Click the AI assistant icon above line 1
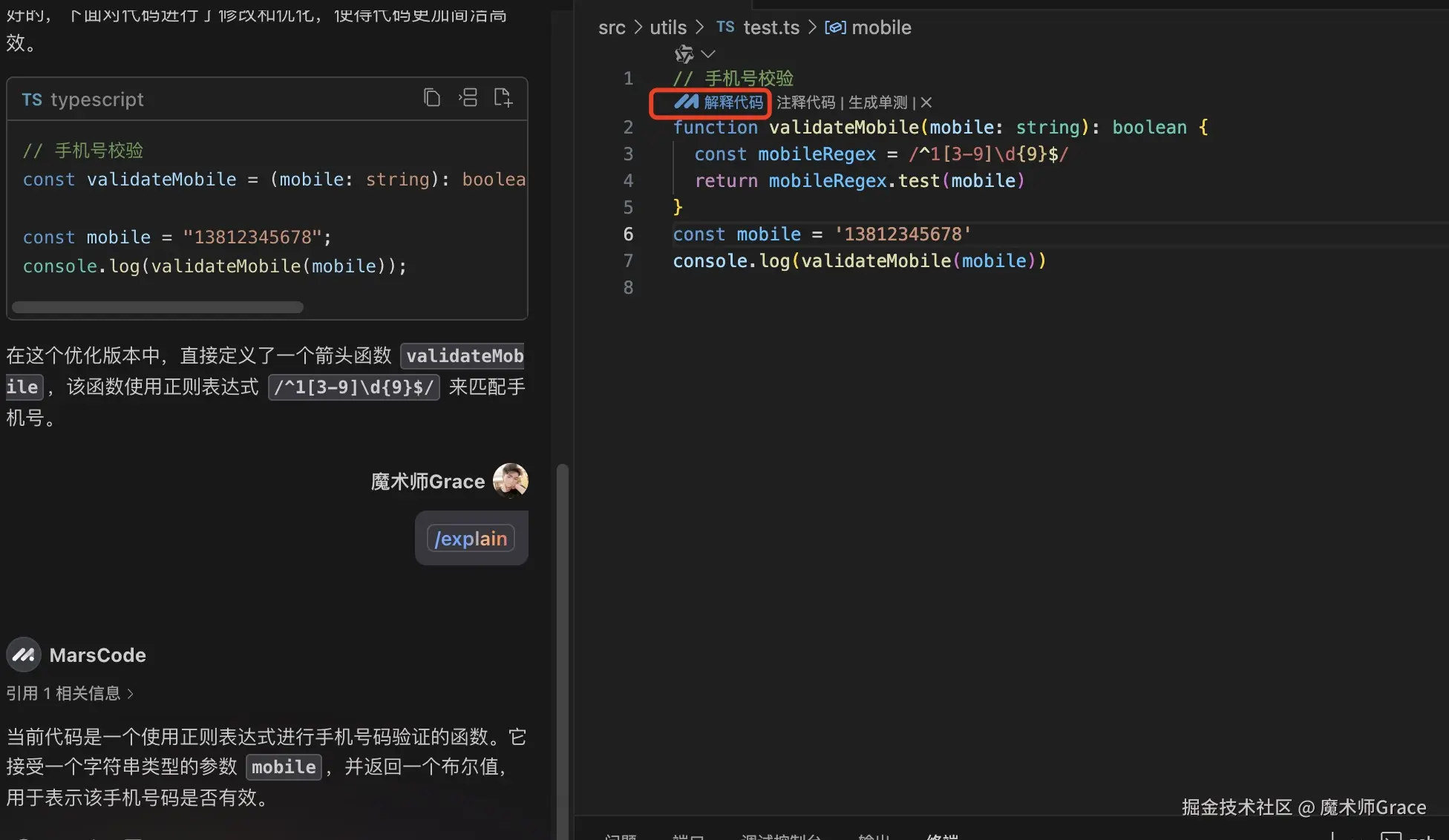Image resolution: width=1449 pixels, height=840 pixels. coord(684,54)
